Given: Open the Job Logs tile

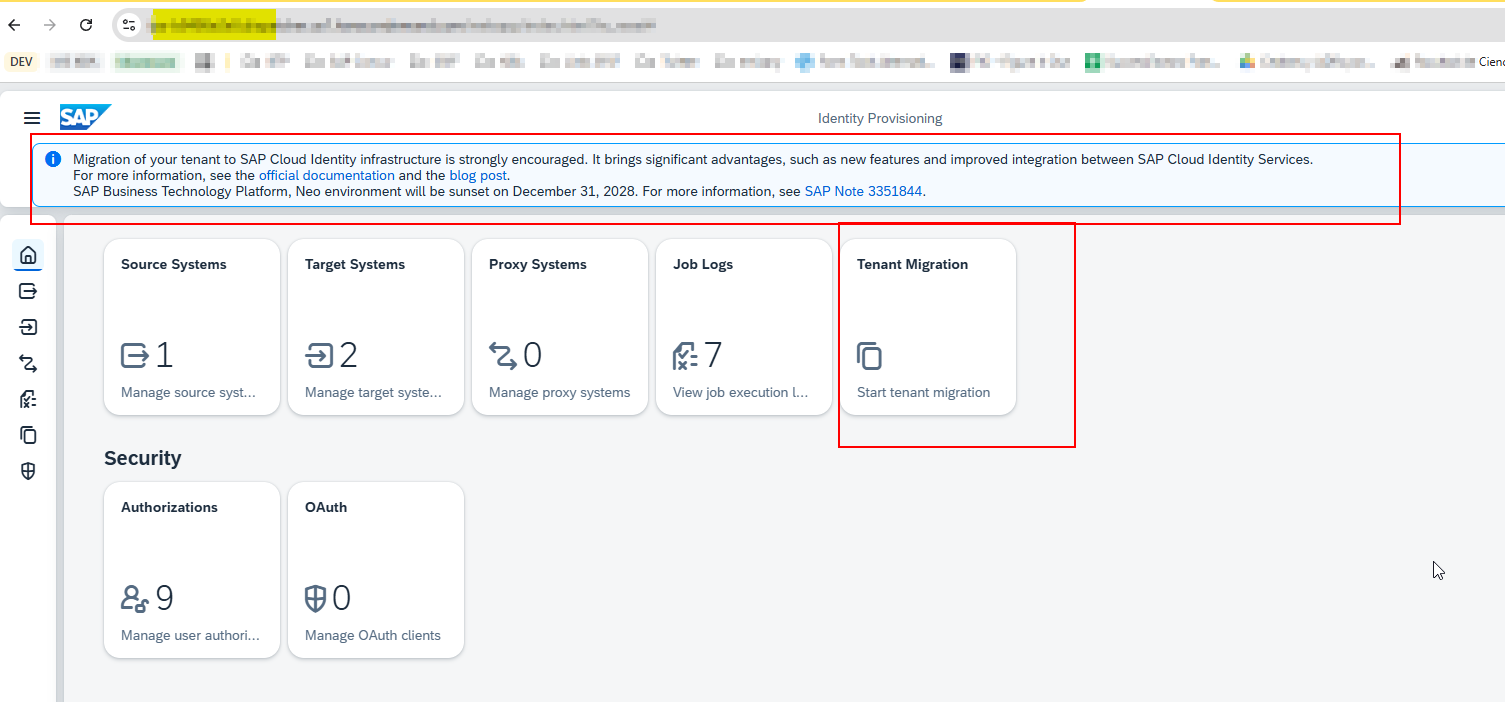Looking at the screenshot, I should [744, 327].
